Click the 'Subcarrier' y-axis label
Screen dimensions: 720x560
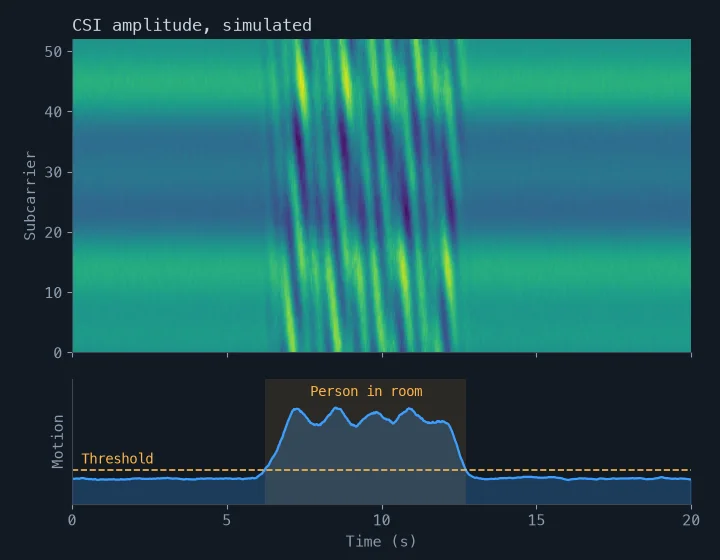tap(30, 196)
